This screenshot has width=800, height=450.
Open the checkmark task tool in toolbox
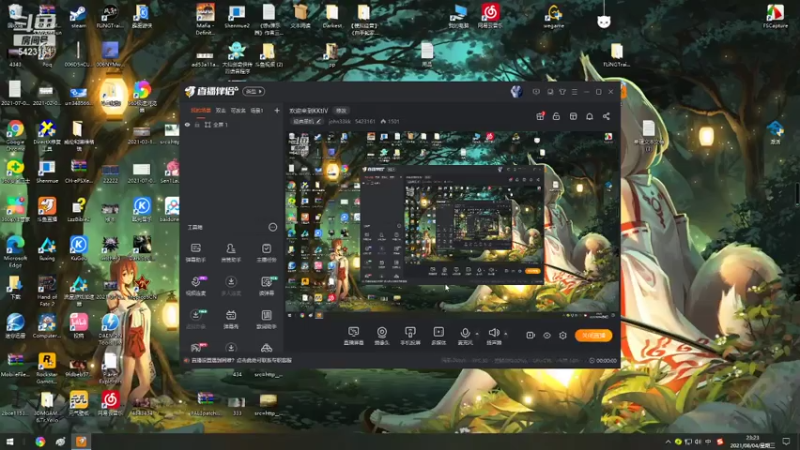pyautogui.click(x=266, y=253)
